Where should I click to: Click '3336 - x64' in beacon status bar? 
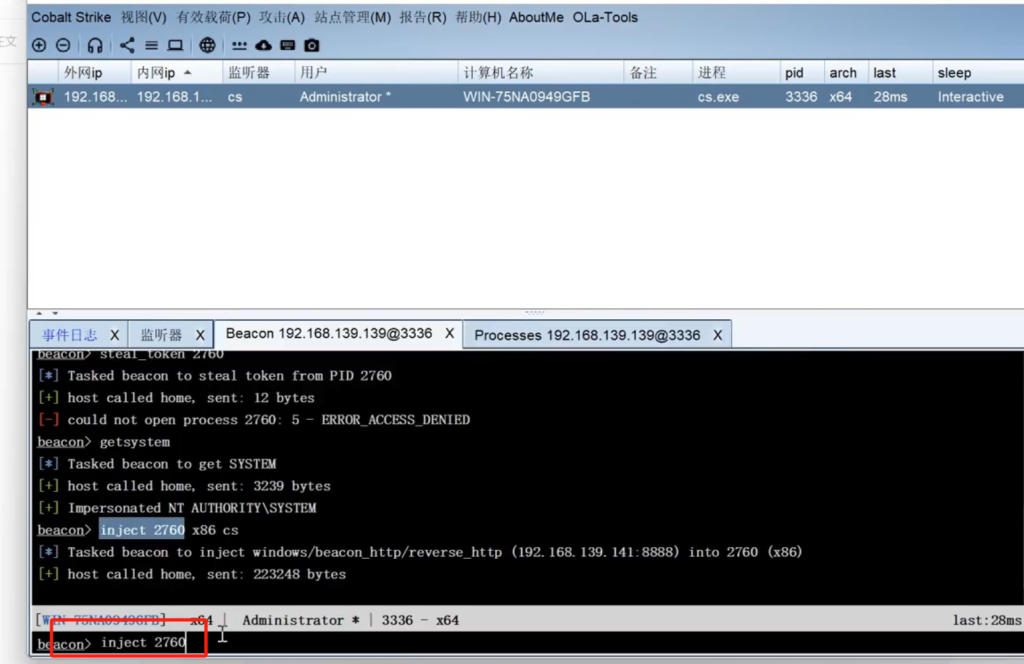pos(421,620)
